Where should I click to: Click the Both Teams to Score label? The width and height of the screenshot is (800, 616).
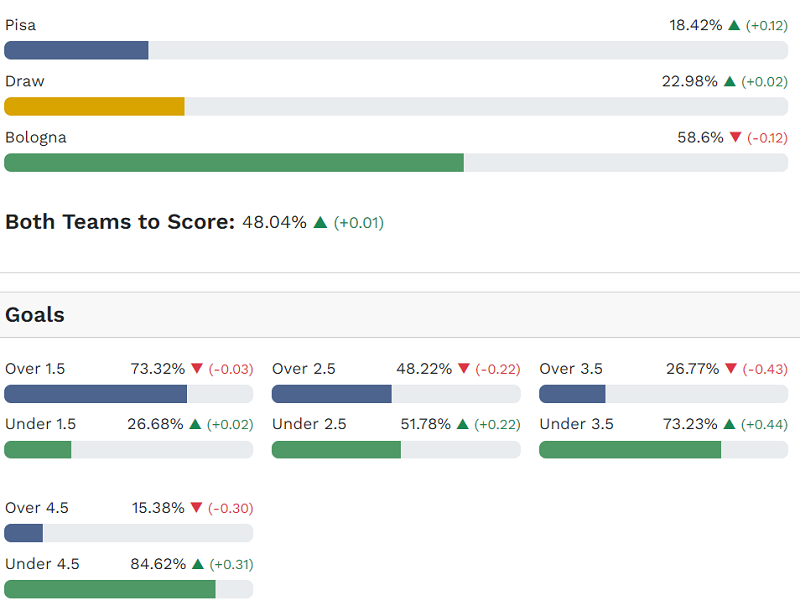coord(120,222)
